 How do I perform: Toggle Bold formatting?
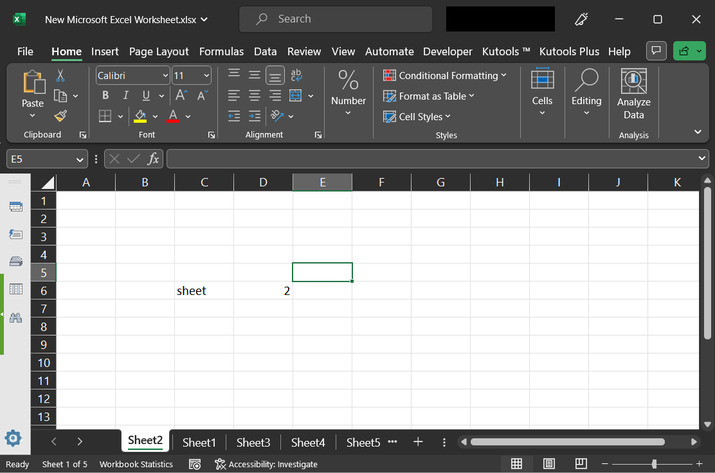[x=105, y=96]
